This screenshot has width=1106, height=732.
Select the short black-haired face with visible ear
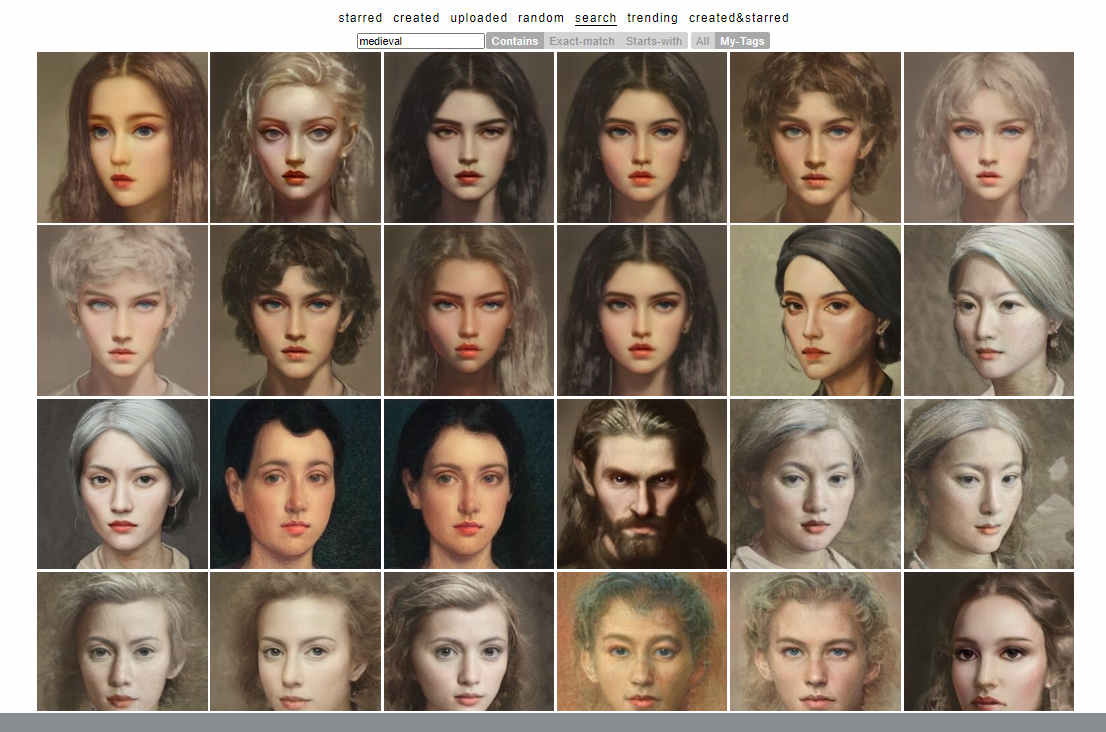point(296,484)
